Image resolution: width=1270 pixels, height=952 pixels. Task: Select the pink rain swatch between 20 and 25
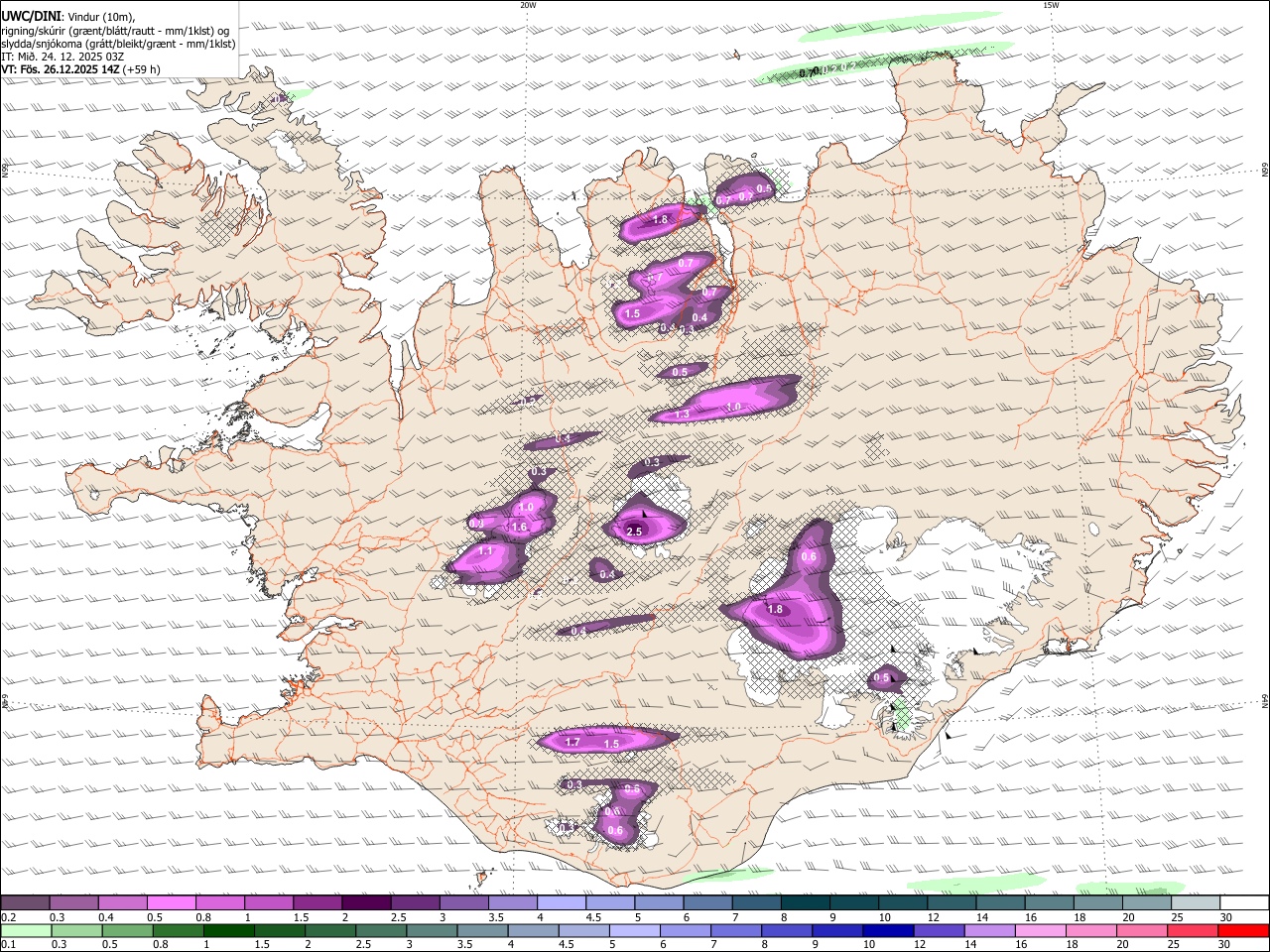pyautogui.click(x=1141, y=930)
